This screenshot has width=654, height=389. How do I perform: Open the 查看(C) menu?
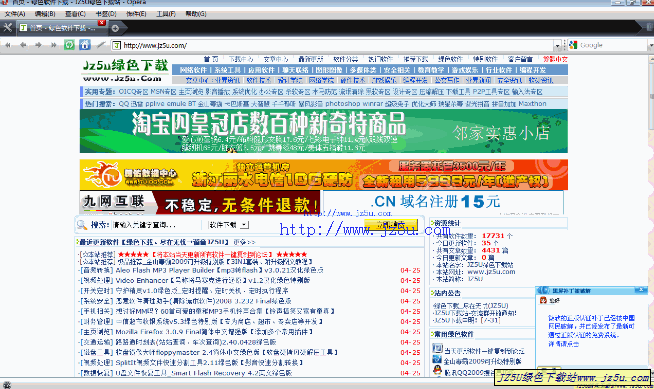click(75, 14)
